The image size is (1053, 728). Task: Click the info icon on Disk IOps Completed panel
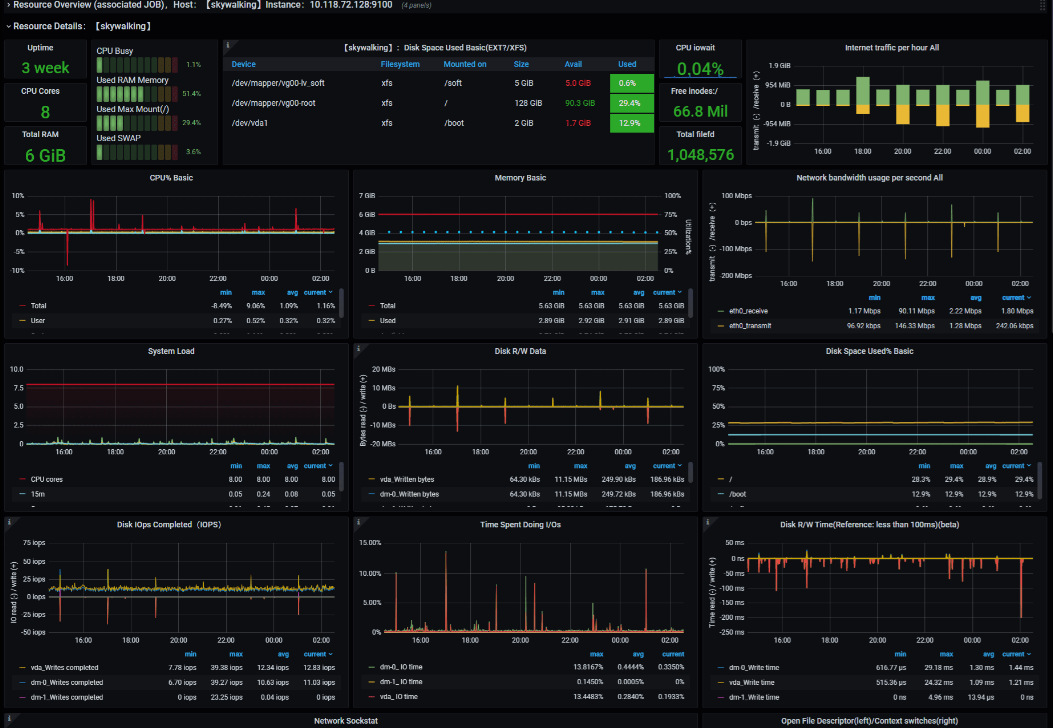[9, 522]
